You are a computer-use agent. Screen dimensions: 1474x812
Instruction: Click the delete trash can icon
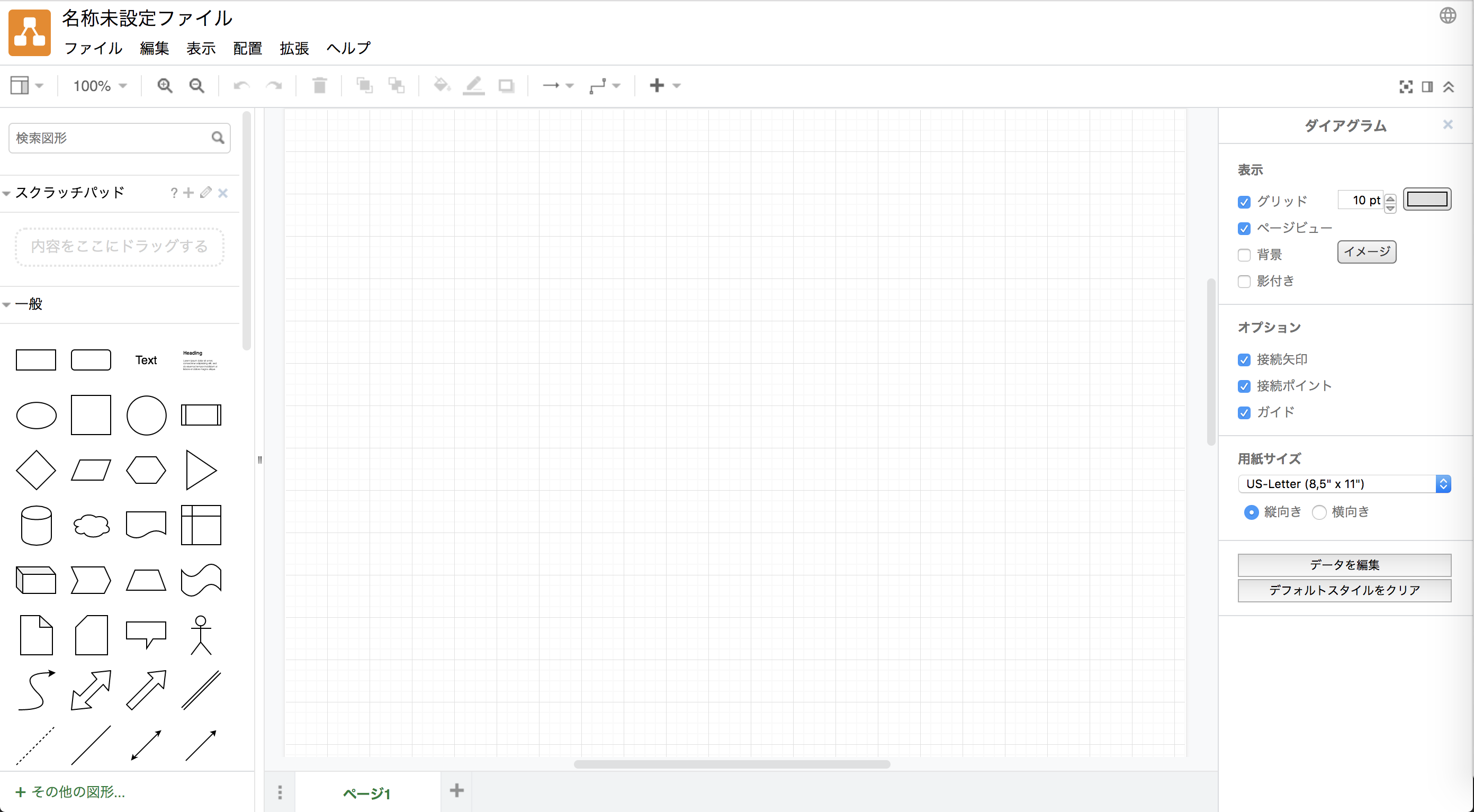320,86
